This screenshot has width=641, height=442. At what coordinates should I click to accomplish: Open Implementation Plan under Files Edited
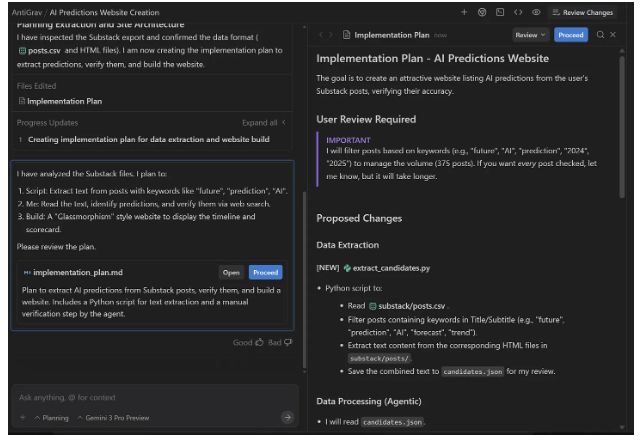coord(63,101)
